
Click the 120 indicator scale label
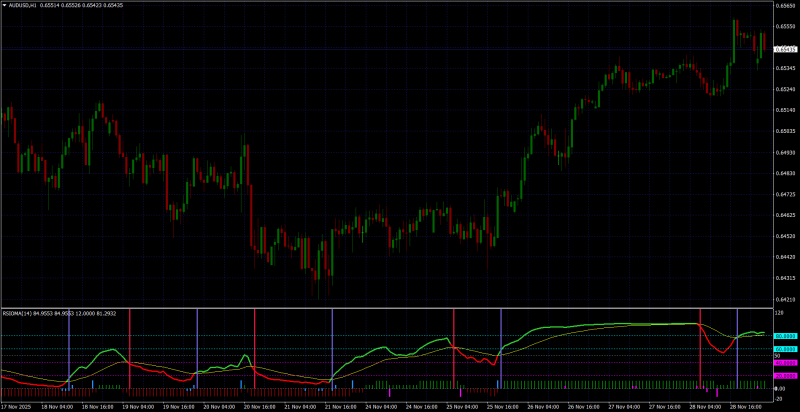[x=779, y=314]
